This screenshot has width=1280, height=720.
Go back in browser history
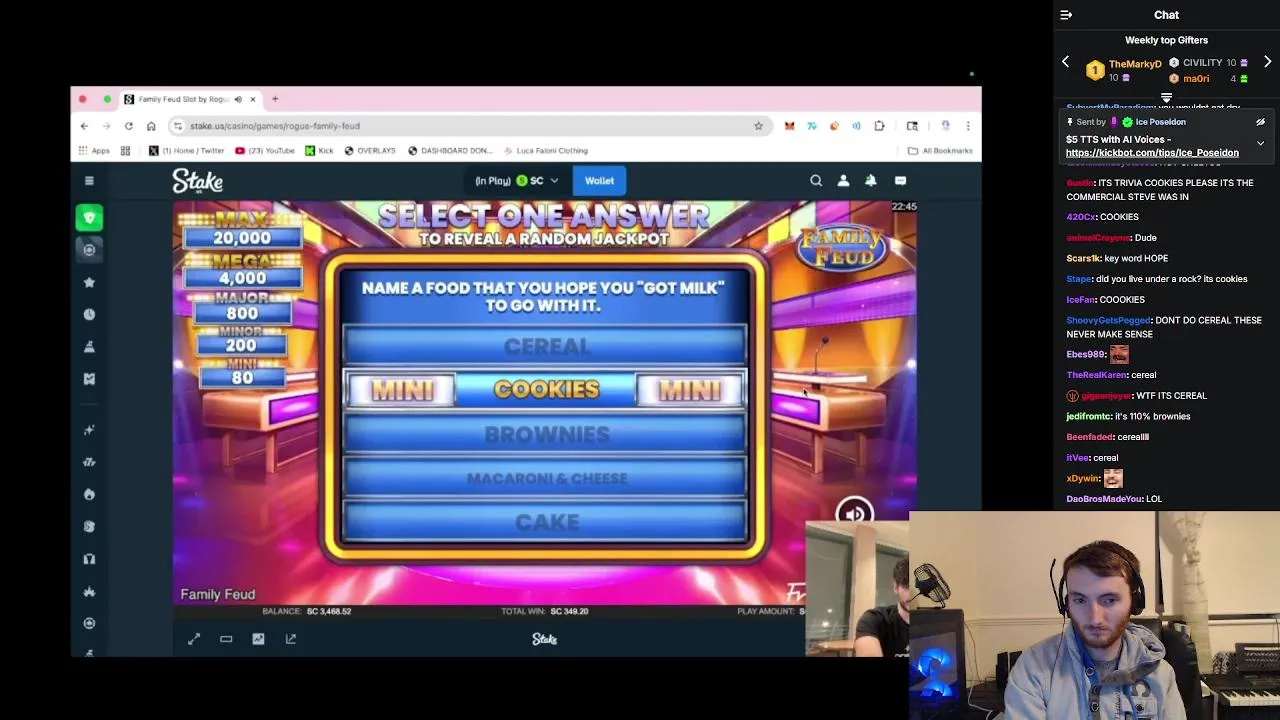coord(84,126)
